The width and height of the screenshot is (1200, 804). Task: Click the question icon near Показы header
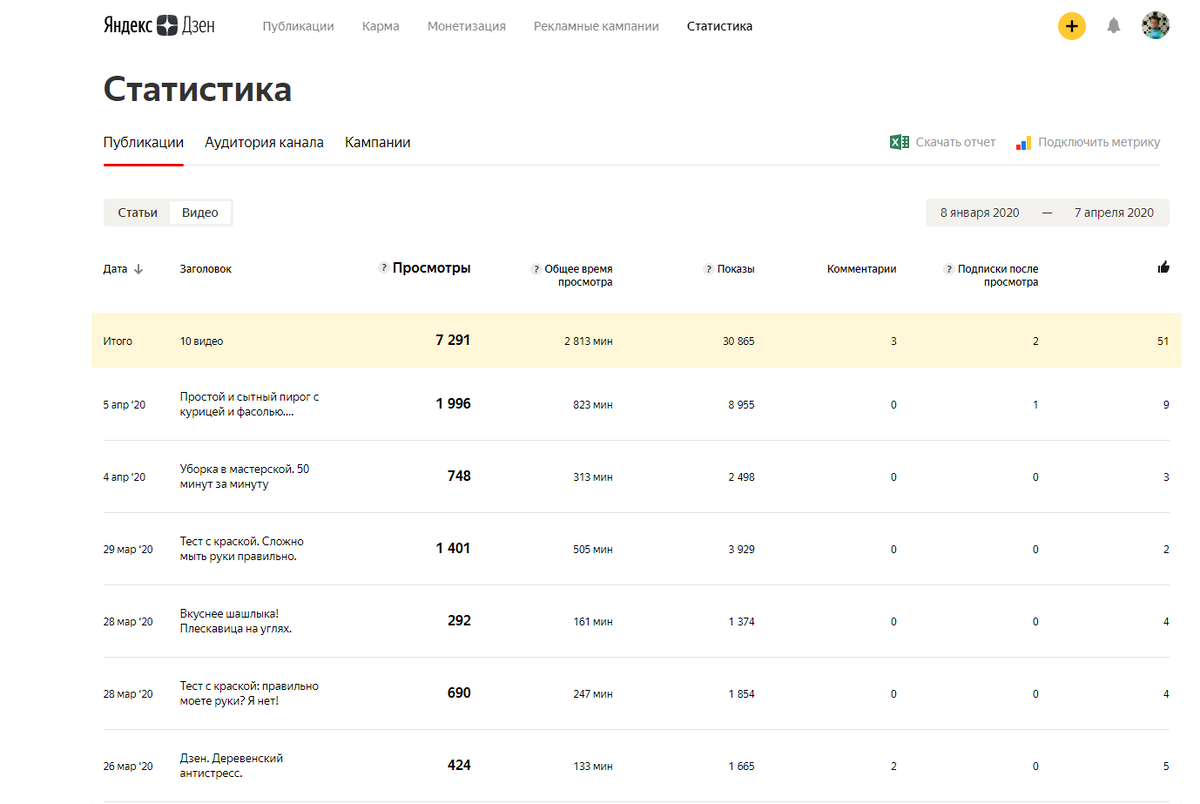(707, 268)
